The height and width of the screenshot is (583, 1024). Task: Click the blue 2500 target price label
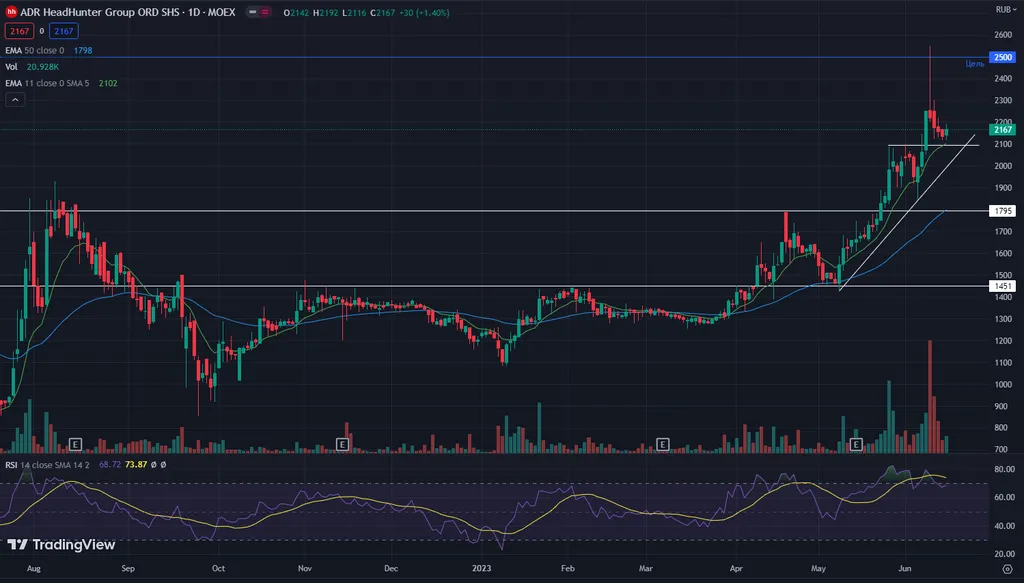[x=1002, y=57]
